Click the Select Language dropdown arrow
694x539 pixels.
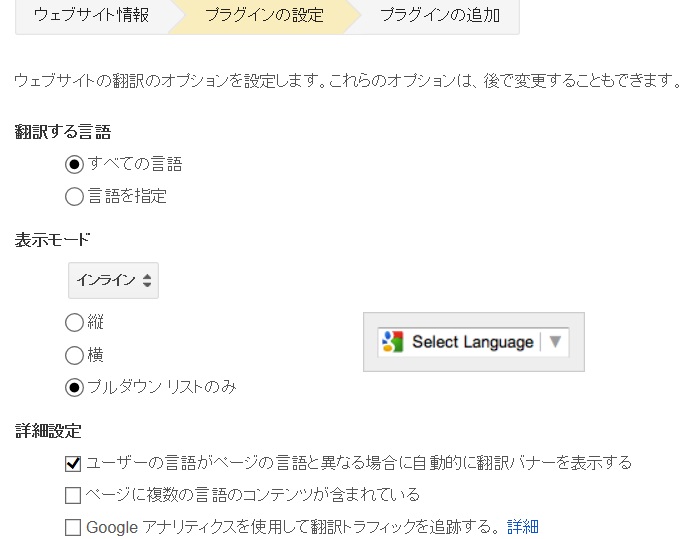pyautogui.click(x=555, y=342)
